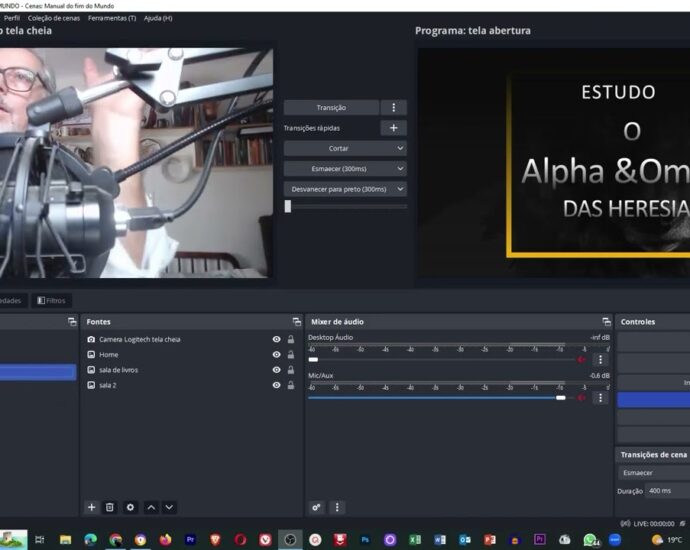The width and height of the screenshot is (690, 550).
Task: Open Desktop Áudio three-dot options menu
Action: tap(600, 359)
